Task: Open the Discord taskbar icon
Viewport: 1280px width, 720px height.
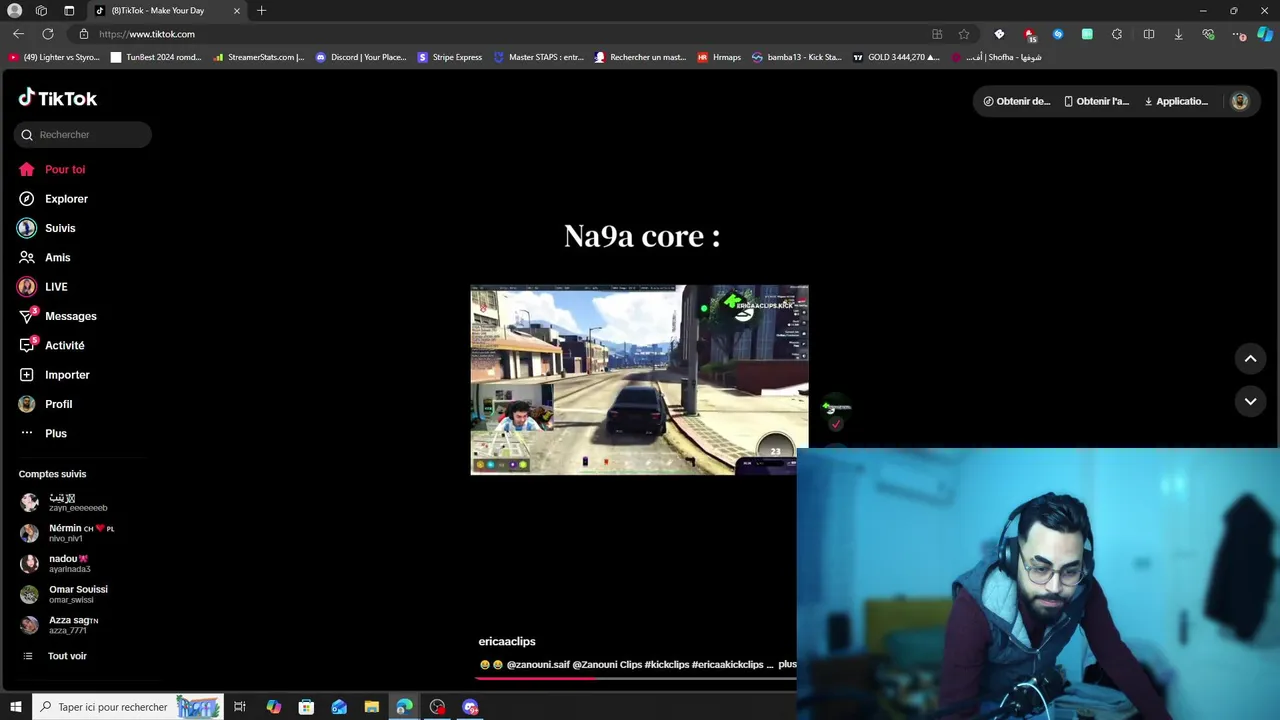Action: 470,707
